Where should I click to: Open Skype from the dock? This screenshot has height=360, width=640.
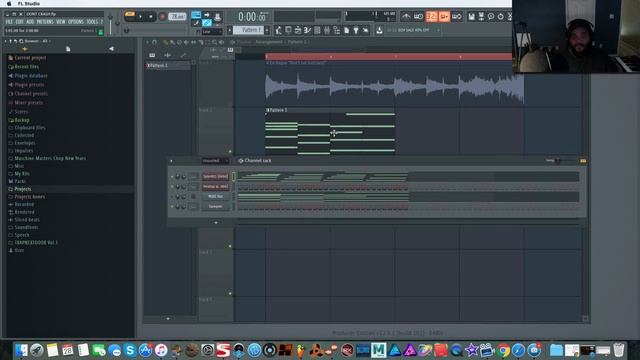tap(130, 350)
